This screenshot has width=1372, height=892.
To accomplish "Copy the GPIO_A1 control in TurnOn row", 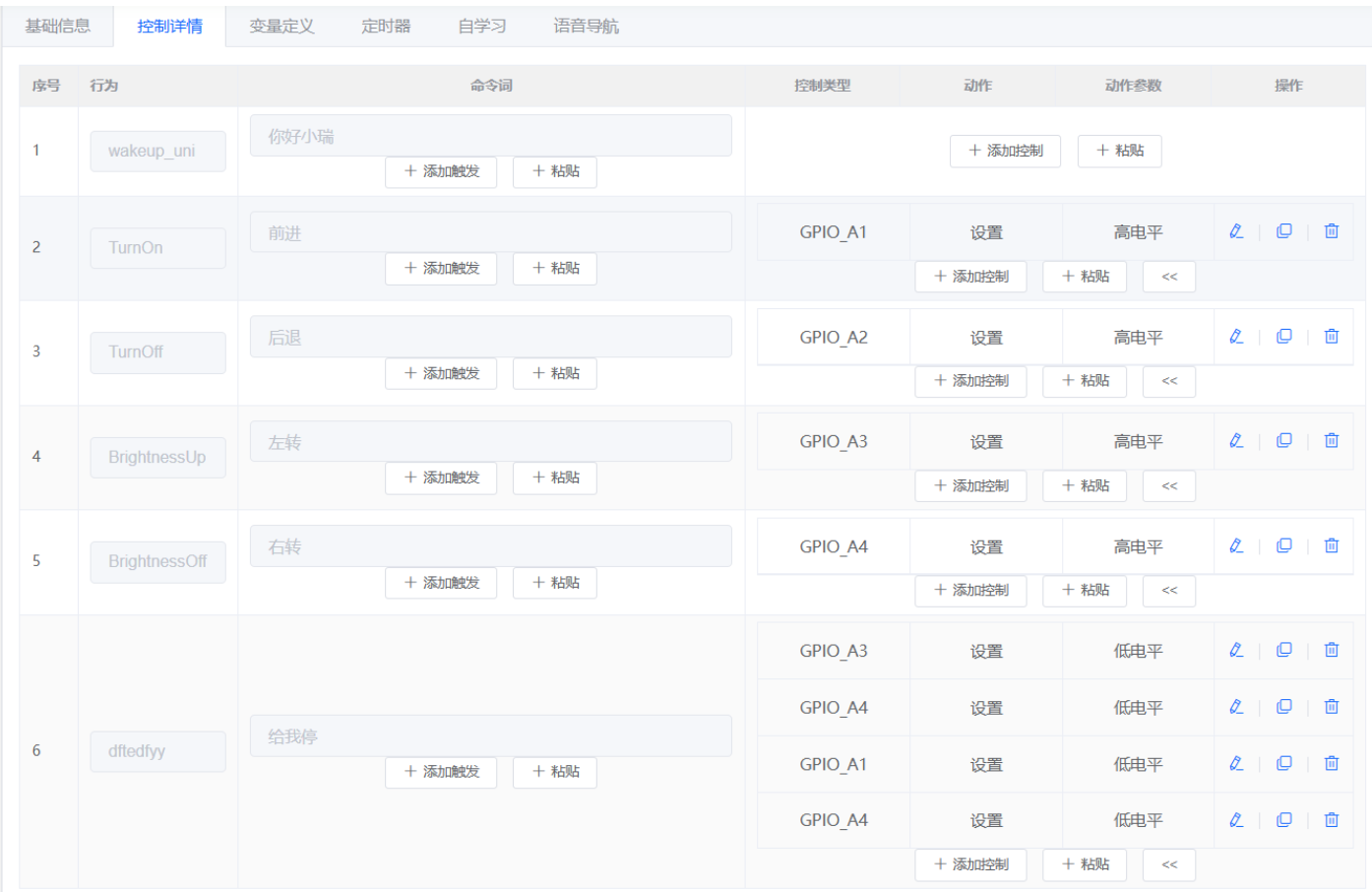I will point(1284,231).
